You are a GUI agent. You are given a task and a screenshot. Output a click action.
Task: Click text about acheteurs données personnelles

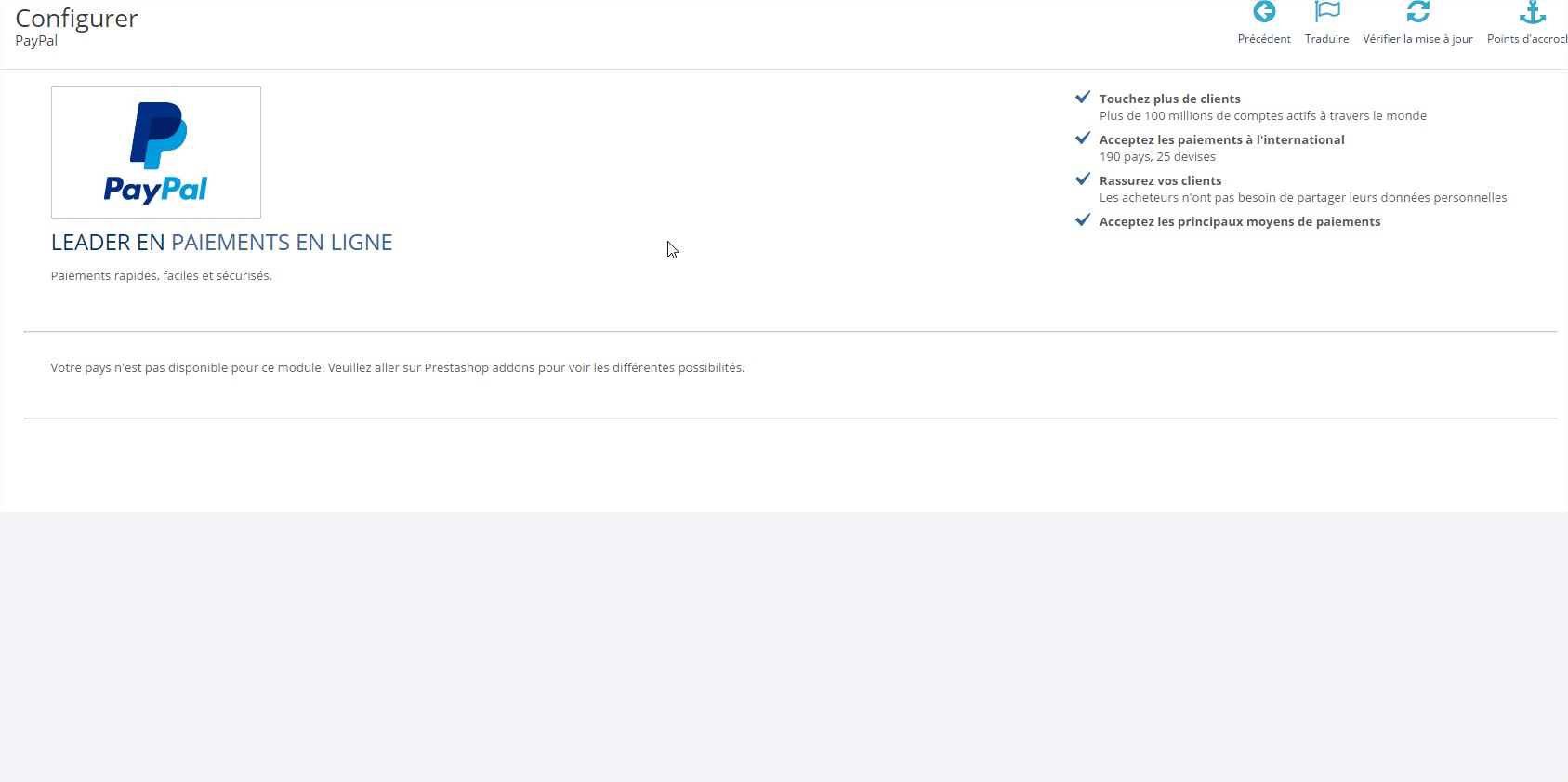1303,198
